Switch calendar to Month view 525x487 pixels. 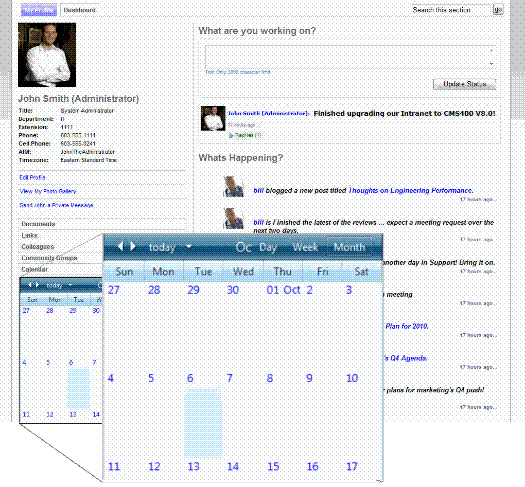coord(350,247)
